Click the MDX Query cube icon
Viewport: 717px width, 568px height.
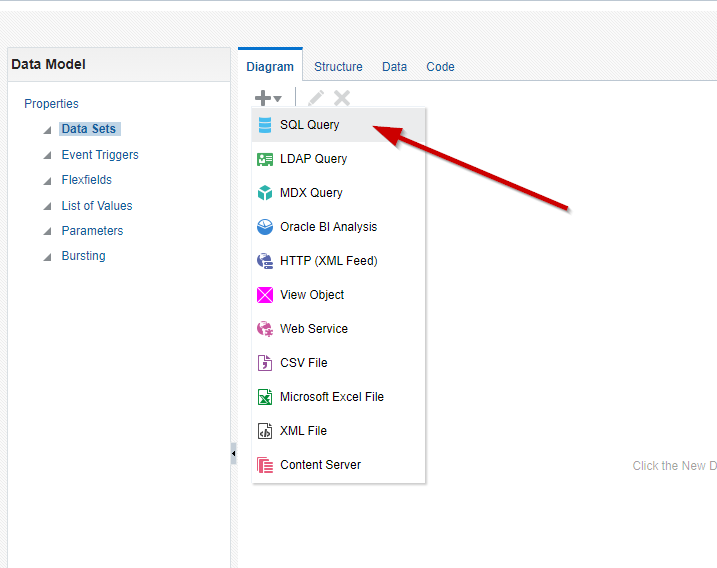(x=265, y=193)
